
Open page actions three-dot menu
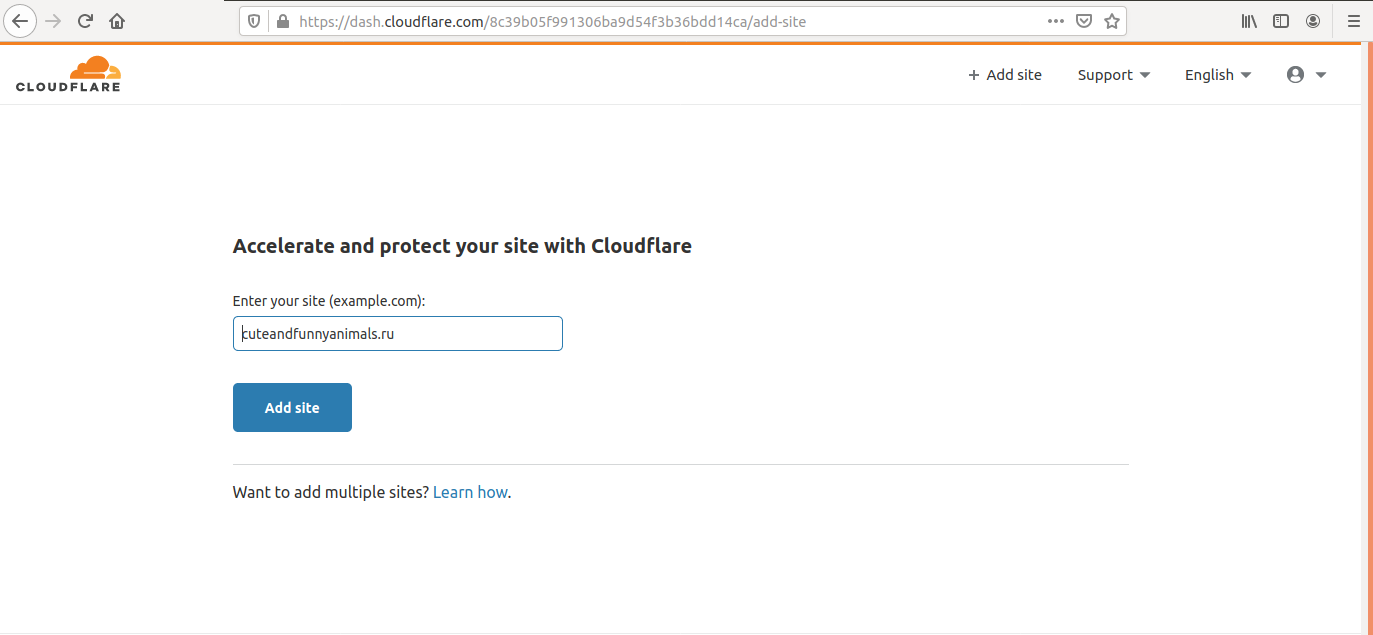click(1056, 21)
